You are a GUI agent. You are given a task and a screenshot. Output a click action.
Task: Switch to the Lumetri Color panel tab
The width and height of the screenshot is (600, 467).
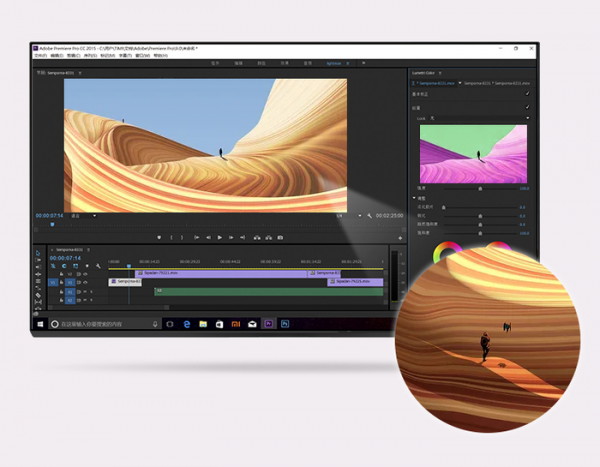425,73
